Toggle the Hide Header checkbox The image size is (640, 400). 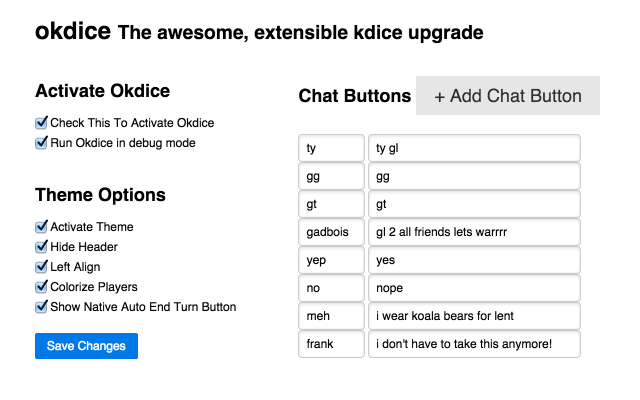pyautogui.click(x=42, y=247)
